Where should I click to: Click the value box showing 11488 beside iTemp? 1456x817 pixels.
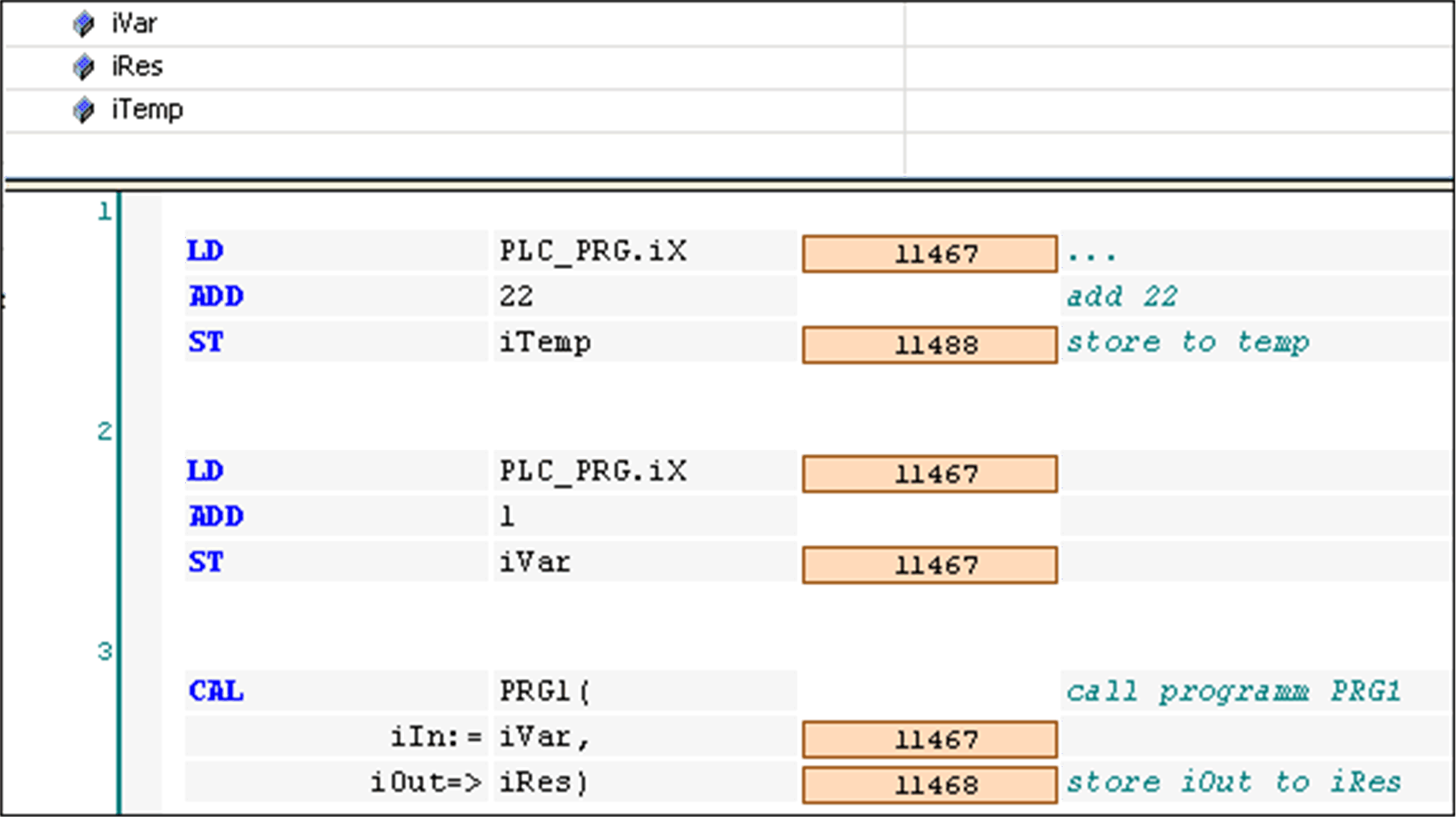[929, 344]
